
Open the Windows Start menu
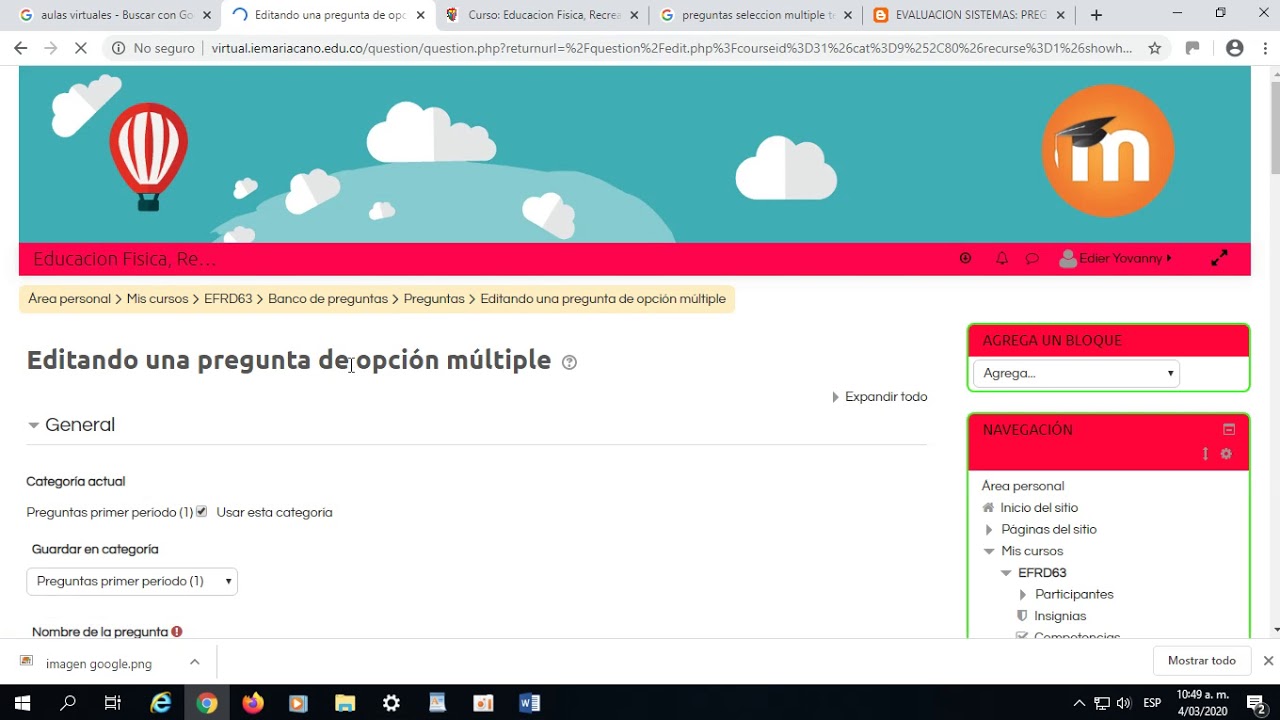(22, 703)
